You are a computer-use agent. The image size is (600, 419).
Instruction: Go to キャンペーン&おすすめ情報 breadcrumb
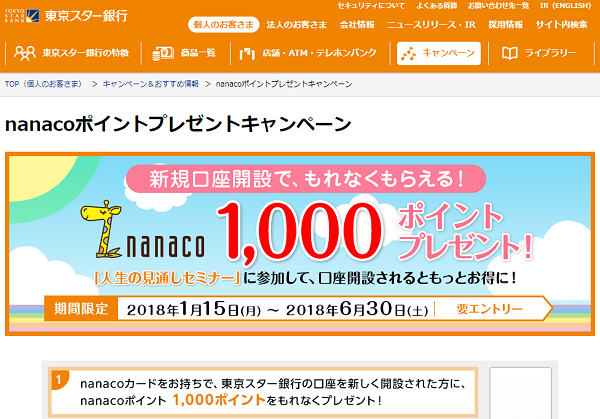pos(150,84)
